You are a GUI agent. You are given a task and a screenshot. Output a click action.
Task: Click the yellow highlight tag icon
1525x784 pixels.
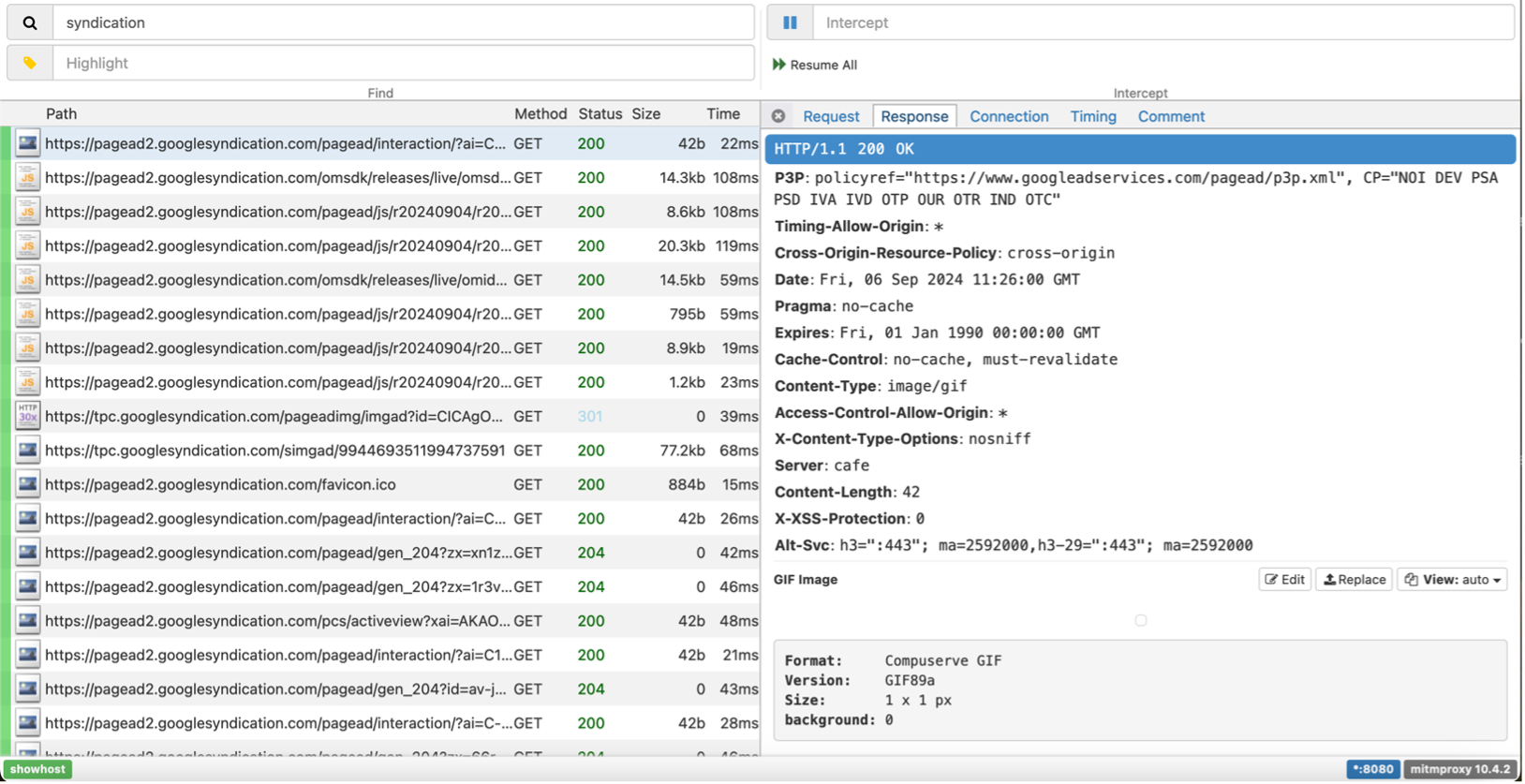[x=30, y=63]
